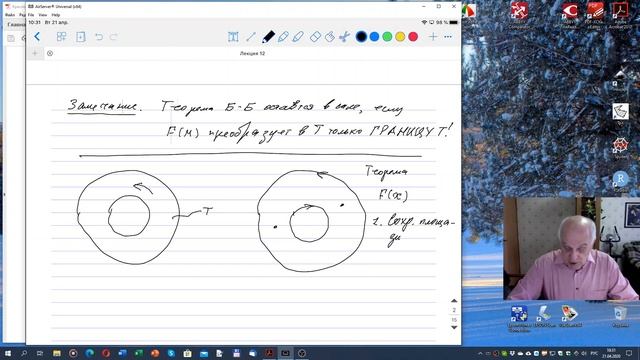The width and height of the screenshot is (640, 360).
Task: Open Excel from the taskbar
Action: click(138, 353)
